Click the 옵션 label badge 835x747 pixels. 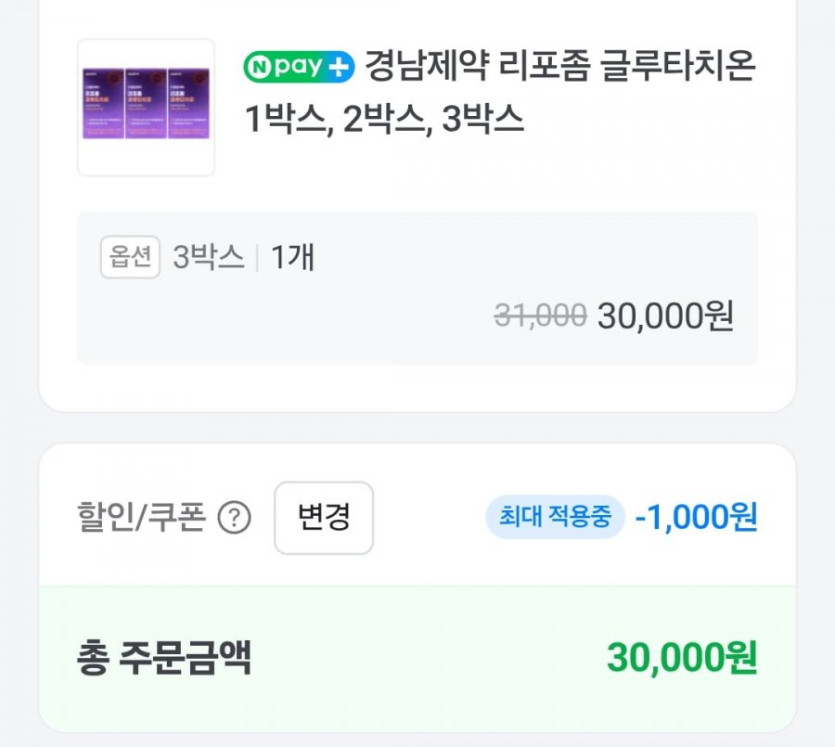coord(130,258)
